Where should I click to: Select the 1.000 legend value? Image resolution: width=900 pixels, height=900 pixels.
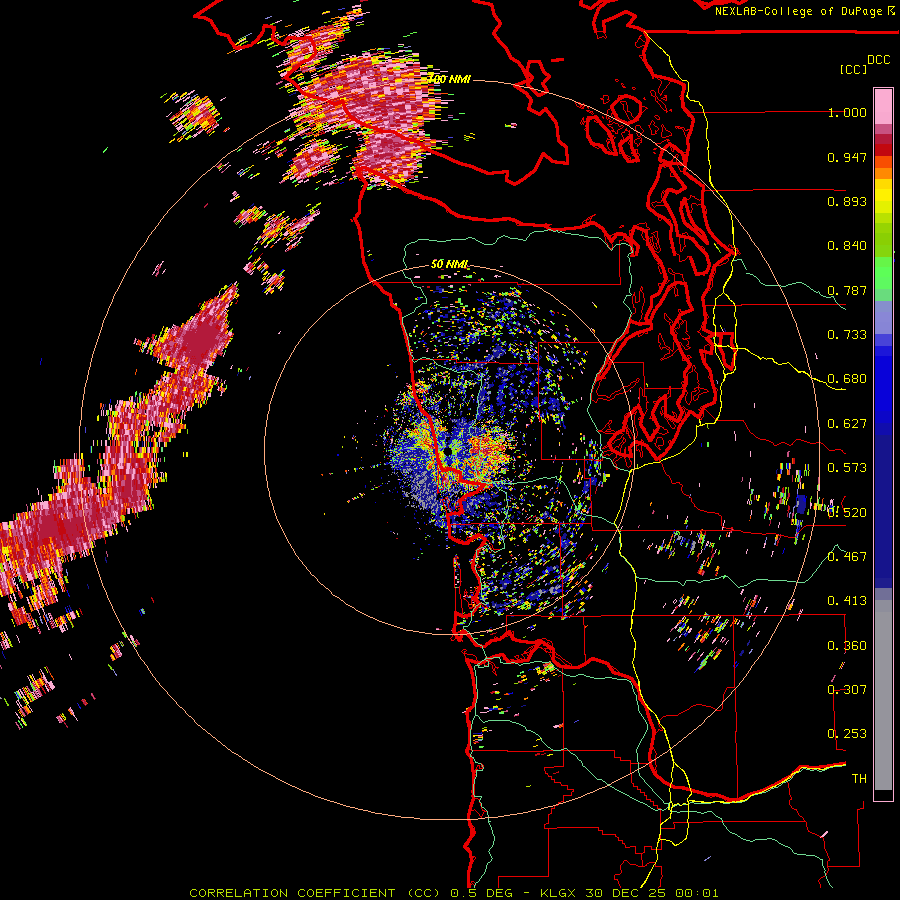point(847,112)
